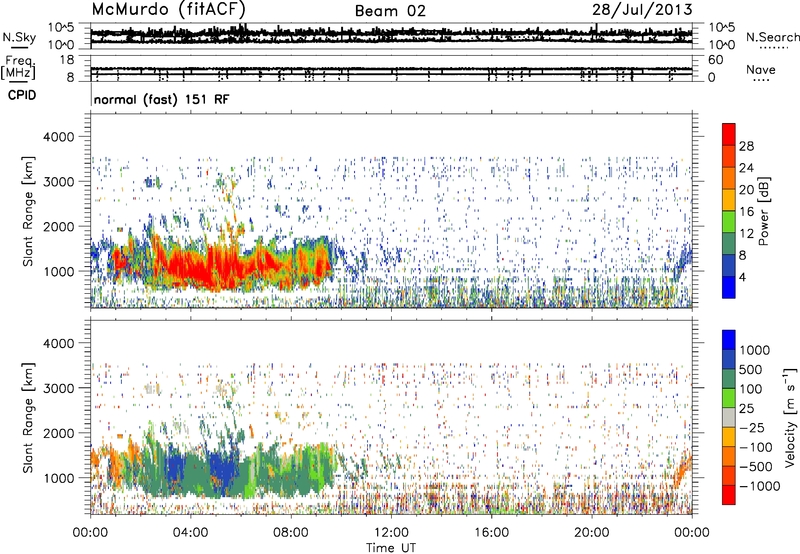800x554 pixels.
Task: Click the '4' tick on Power colorbar
Action: [x=742, y=277]
